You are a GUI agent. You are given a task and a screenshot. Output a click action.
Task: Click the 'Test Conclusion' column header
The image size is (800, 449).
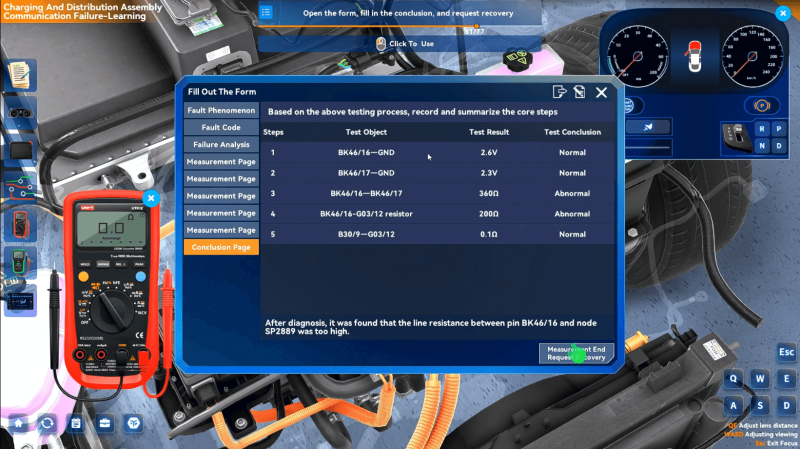572,132
